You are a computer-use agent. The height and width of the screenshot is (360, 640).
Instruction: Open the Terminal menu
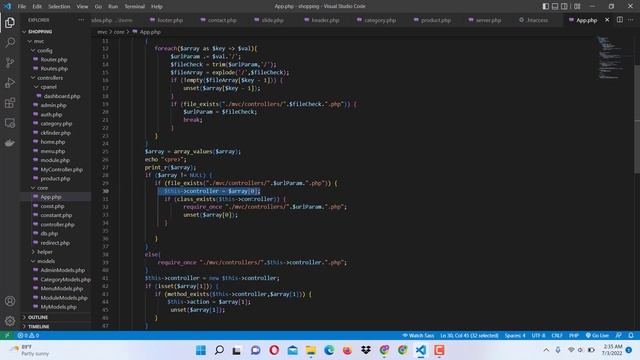tap(134, 7)
